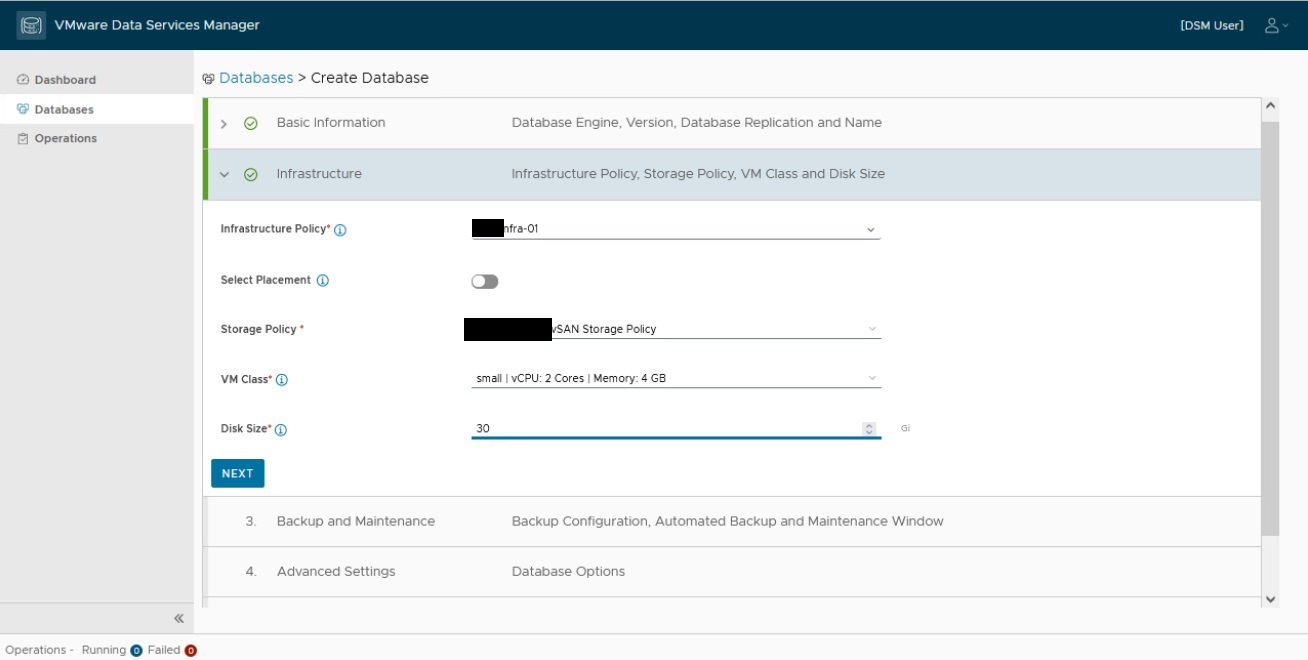1308x660 pixels.
Task: Click the Failed status label
Action: point(164,650)
